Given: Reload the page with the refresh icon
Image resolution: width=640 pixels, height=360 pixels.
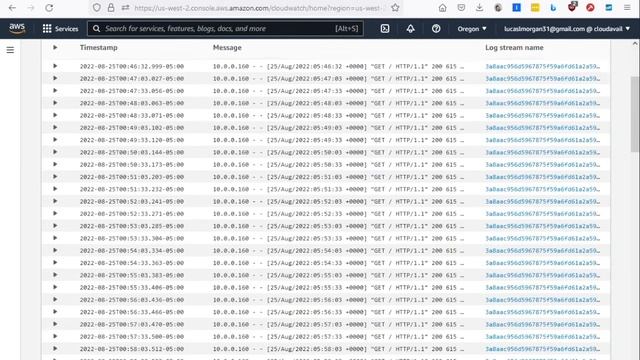Looking at the screenshot, I should (49, 8).
